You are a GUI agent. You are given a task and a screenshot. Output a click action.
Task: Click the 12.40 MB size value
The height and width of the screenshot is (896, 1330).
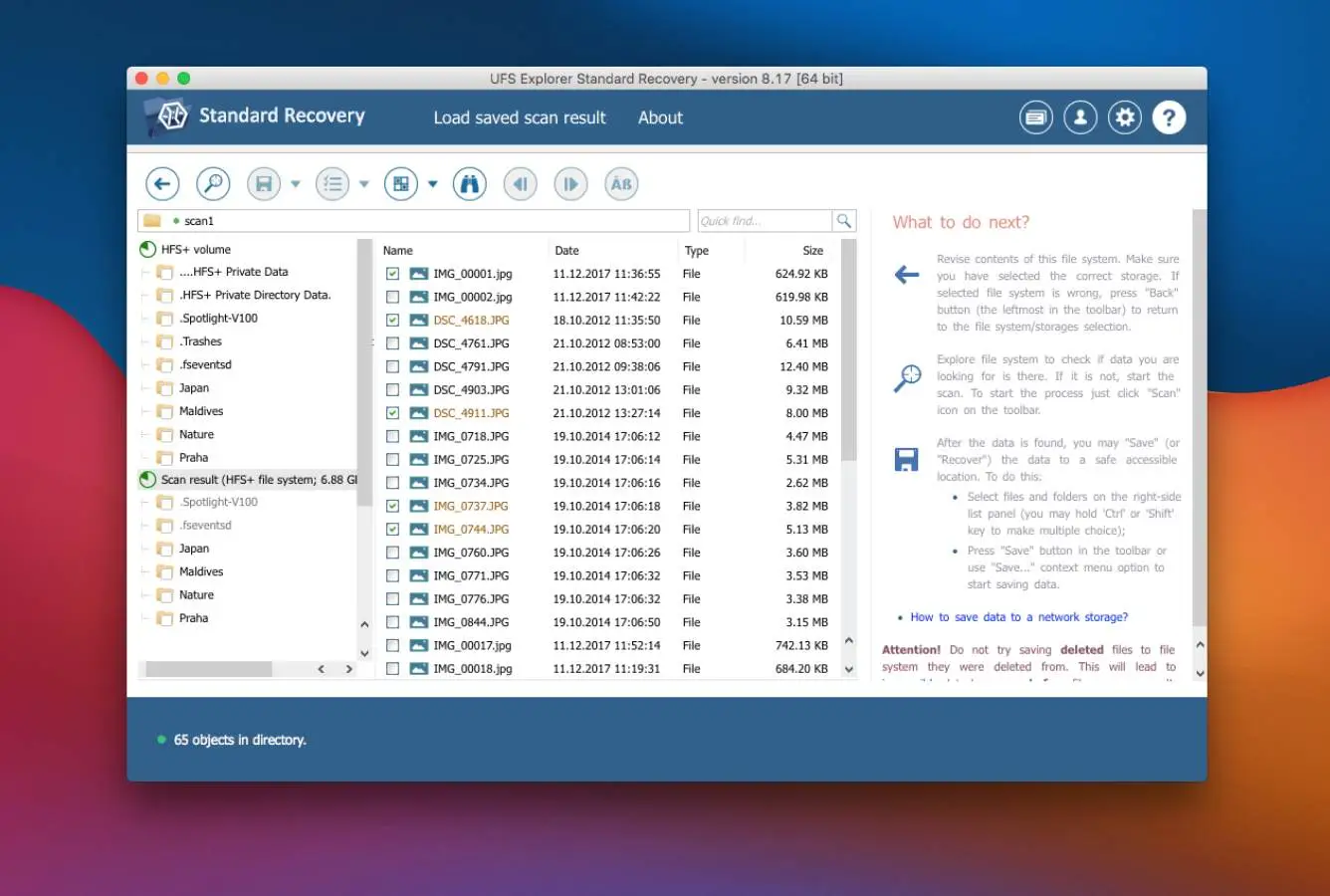[x=804, y=366]
